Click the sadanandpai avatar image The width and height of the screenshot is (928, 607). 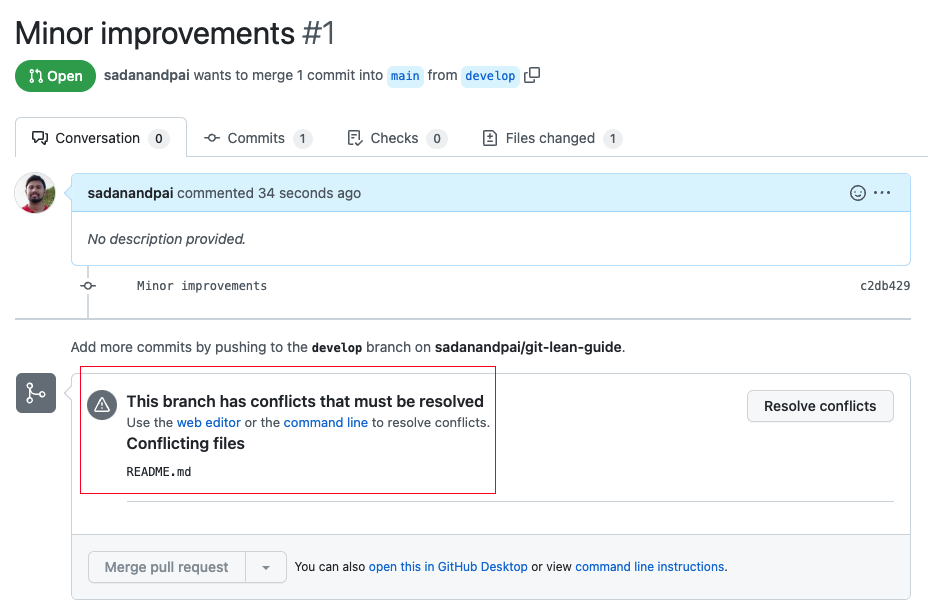(x=35, y=193)
